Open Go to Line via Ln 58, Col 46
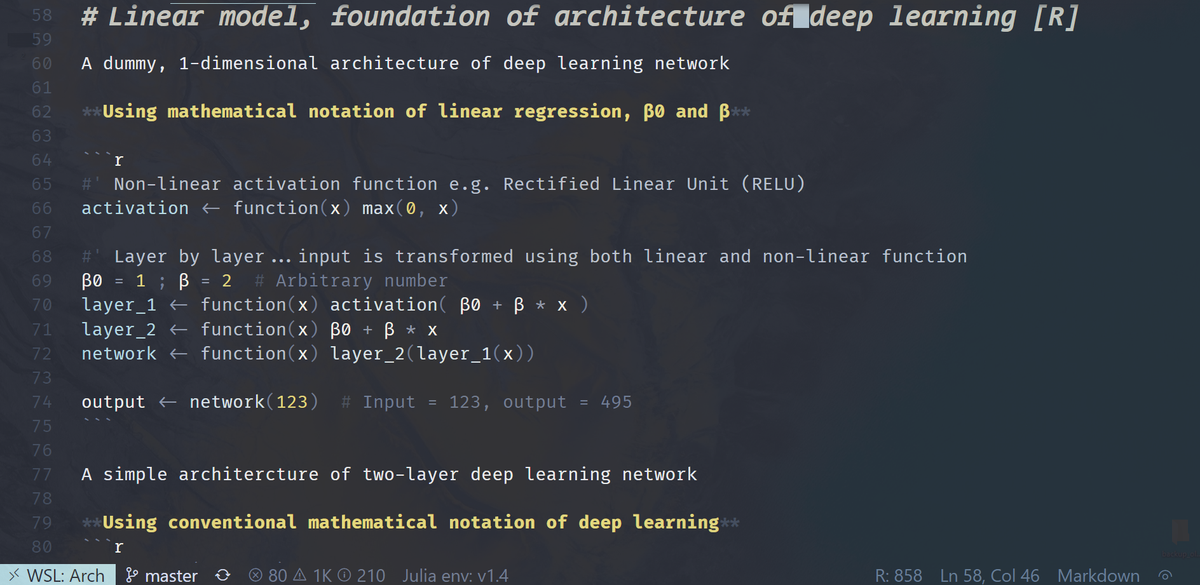Viewport: 1200px width, 585px height. point(990,575)
